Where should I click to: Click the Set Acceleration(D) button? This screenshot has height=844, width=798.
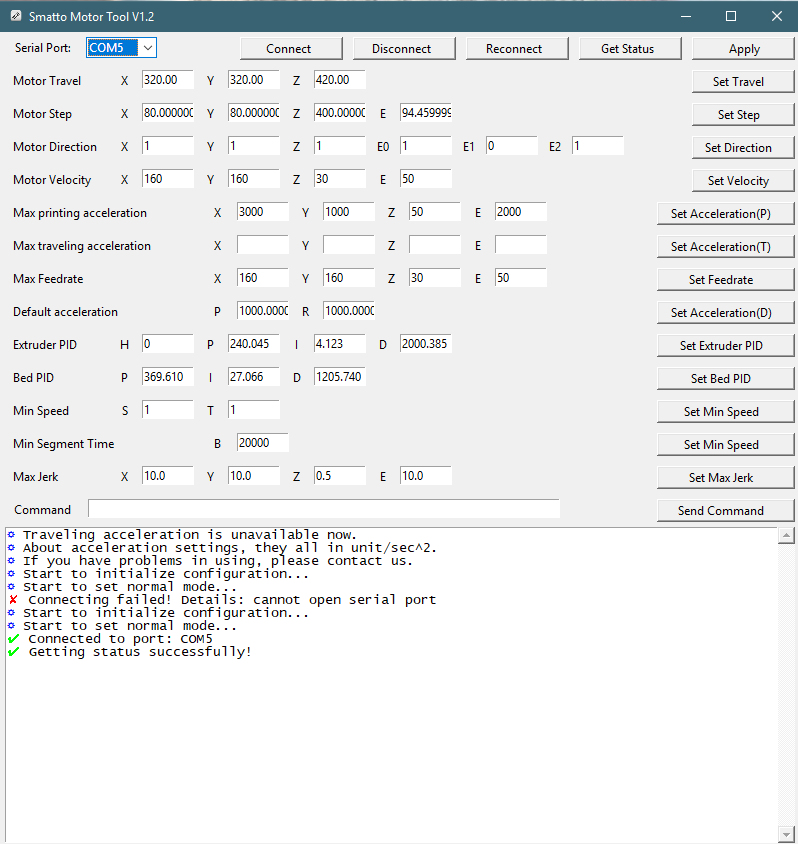click(x=725, y=313)
